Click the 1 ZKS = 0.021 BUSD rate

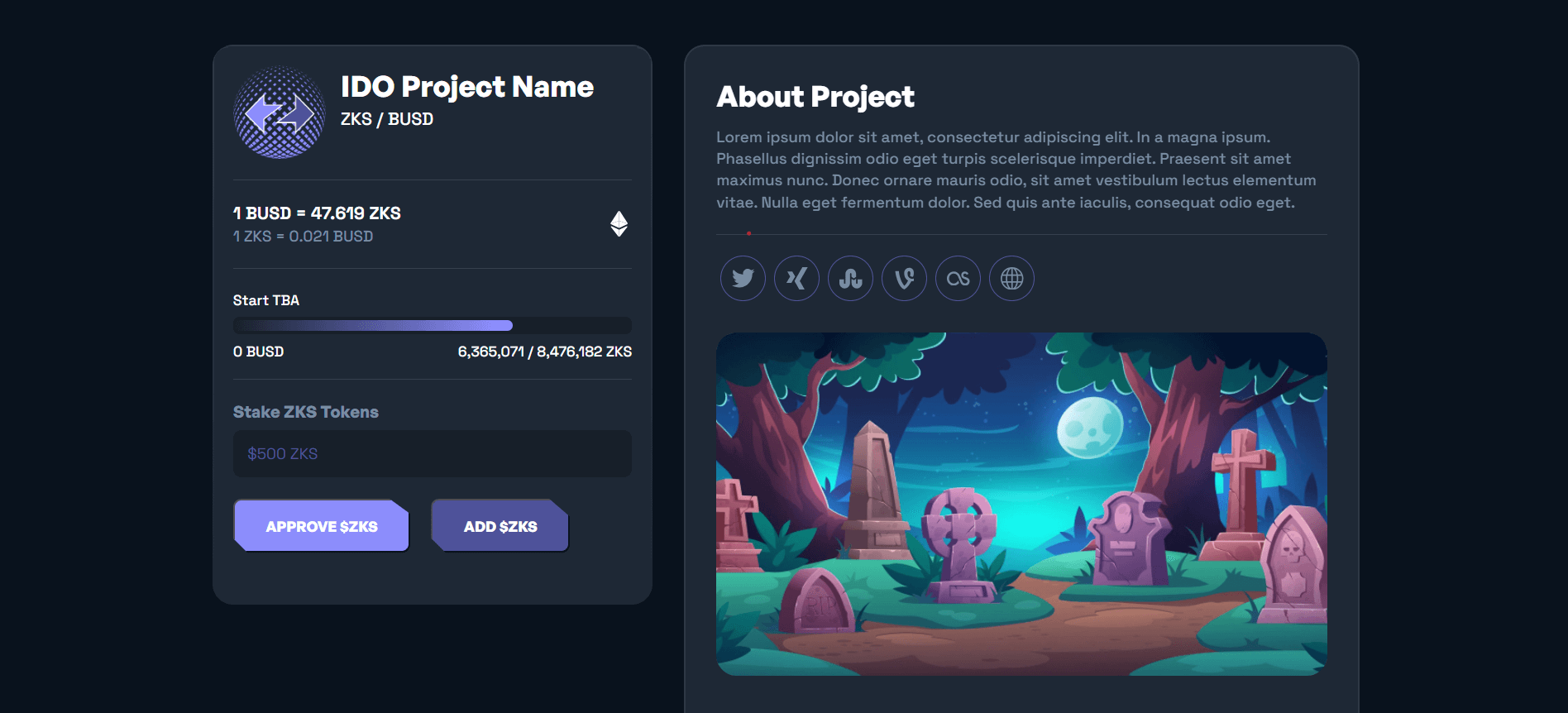tap(303, 237)
